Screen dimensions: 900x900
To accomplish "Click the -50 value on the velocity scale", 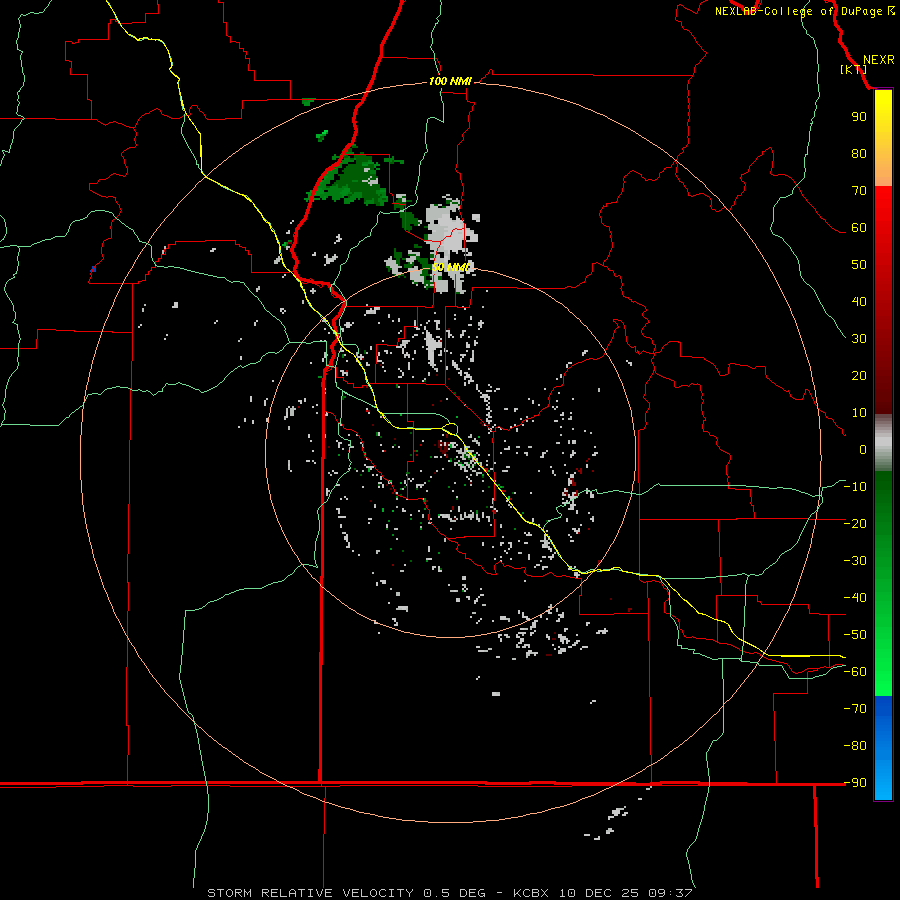I will point(855,634).
